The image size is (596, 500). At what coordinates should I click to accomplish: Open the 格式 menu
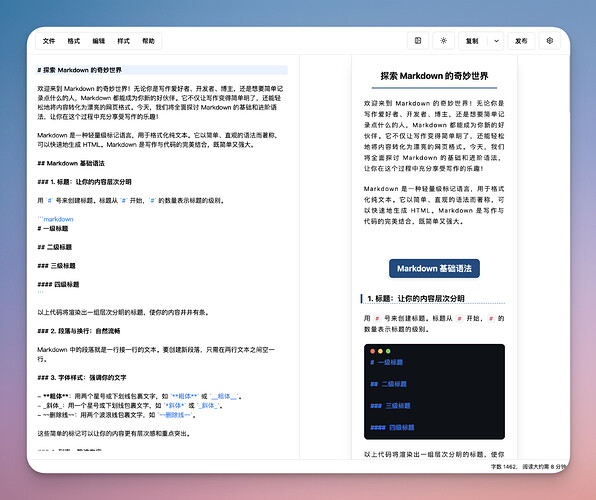point(74,41)
